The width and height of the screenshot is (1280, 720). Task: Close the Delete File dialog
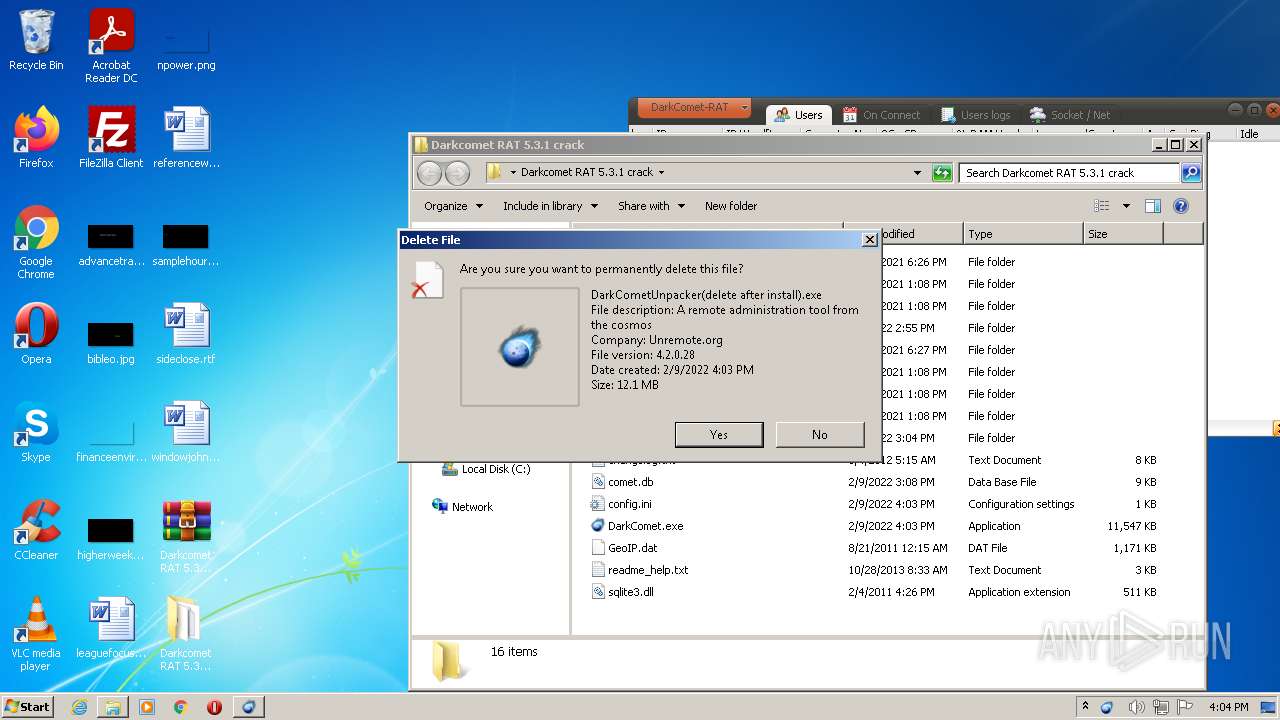[870, 240]
